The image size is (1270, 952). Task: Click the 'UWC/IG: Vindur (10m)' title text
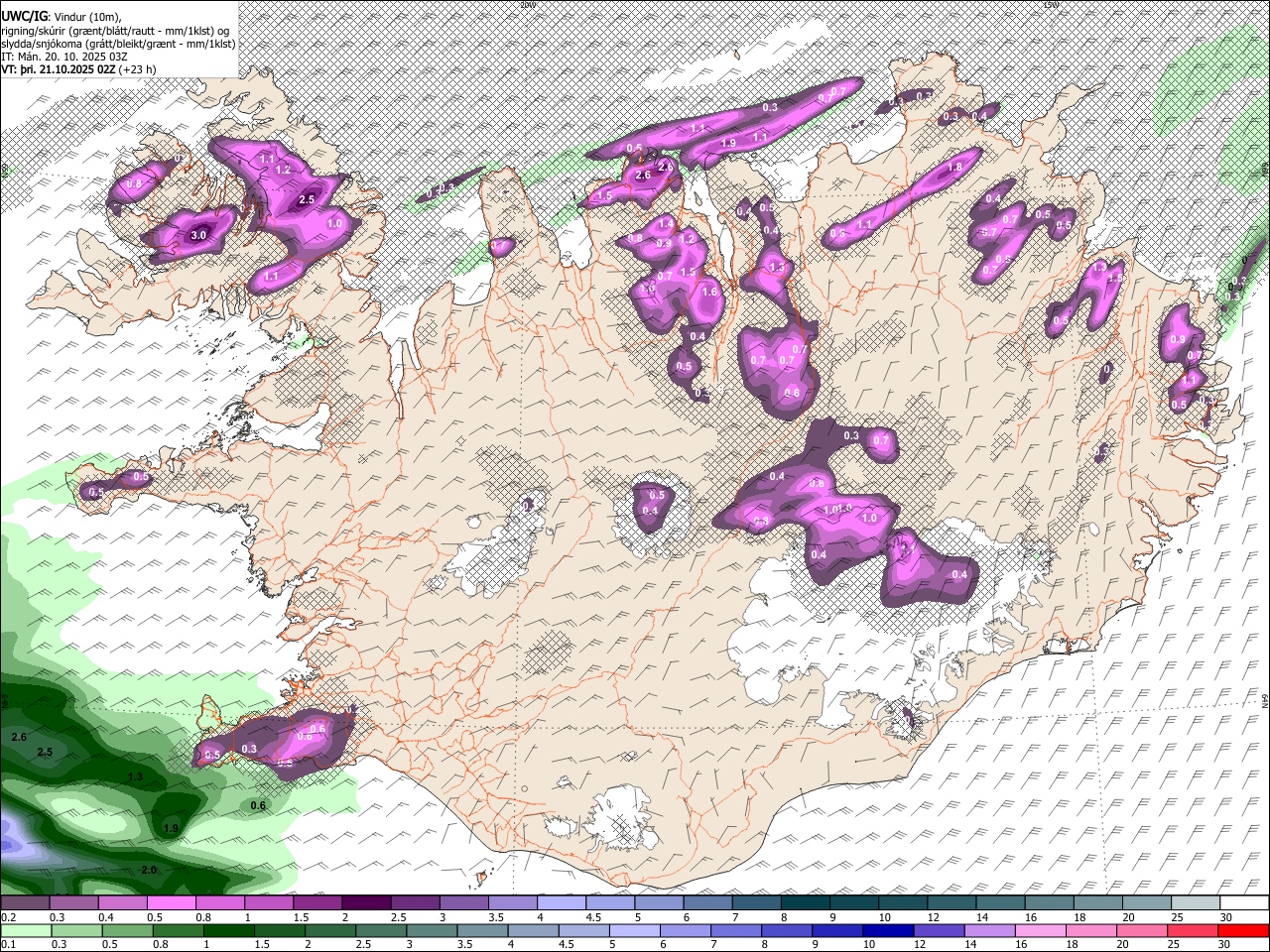click(61, 16)
